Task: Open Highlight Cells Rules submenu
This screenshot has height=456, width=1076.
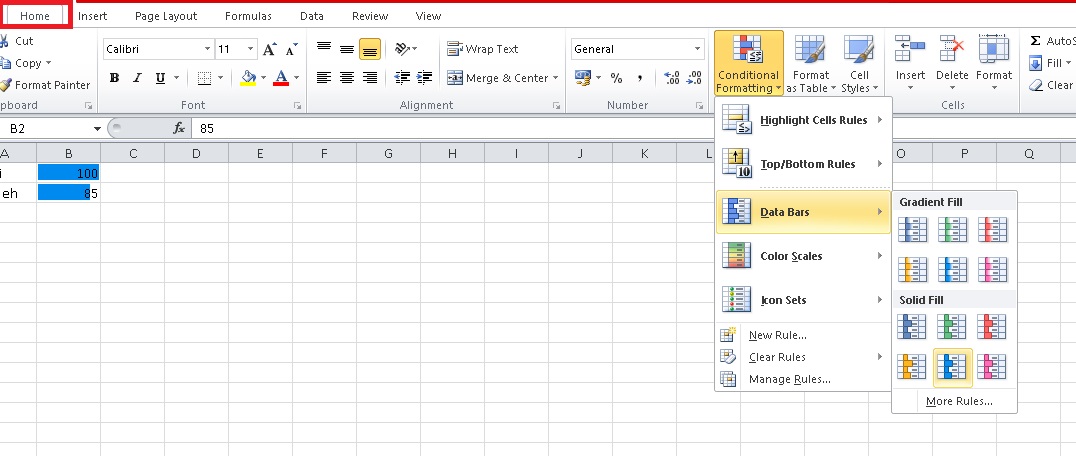Action: 803,120
